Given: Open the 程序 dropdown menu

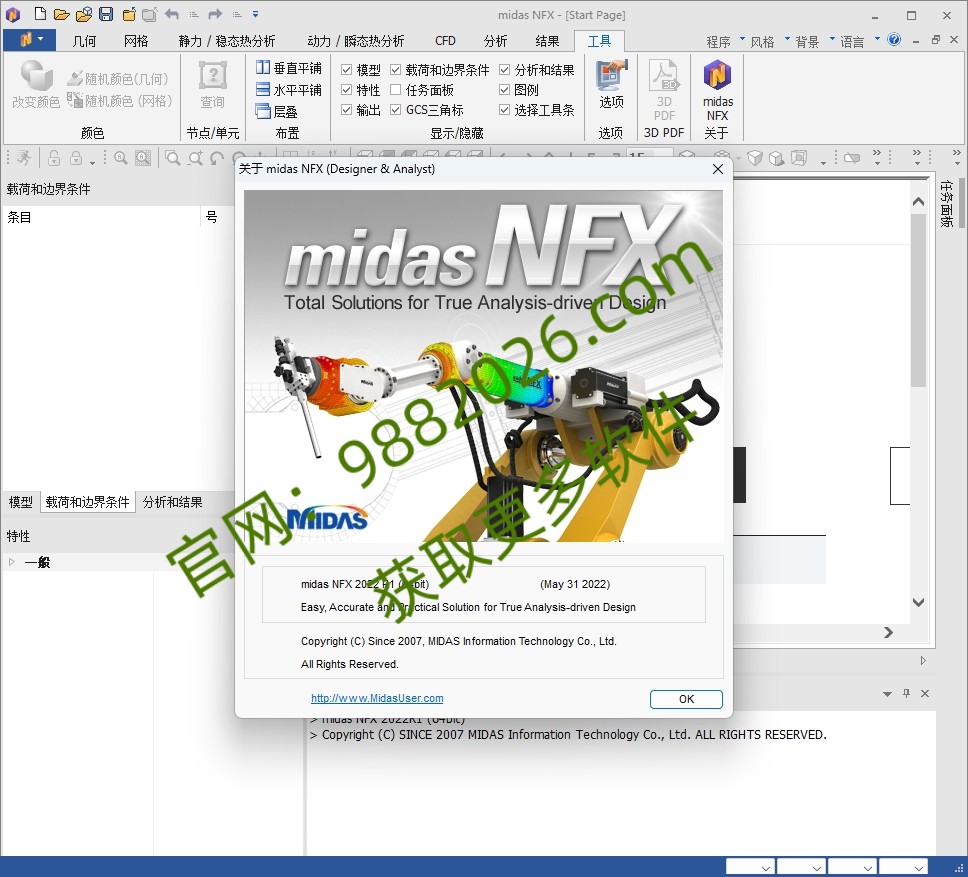Looking at the screenshot, I should [x=725, y=41].
